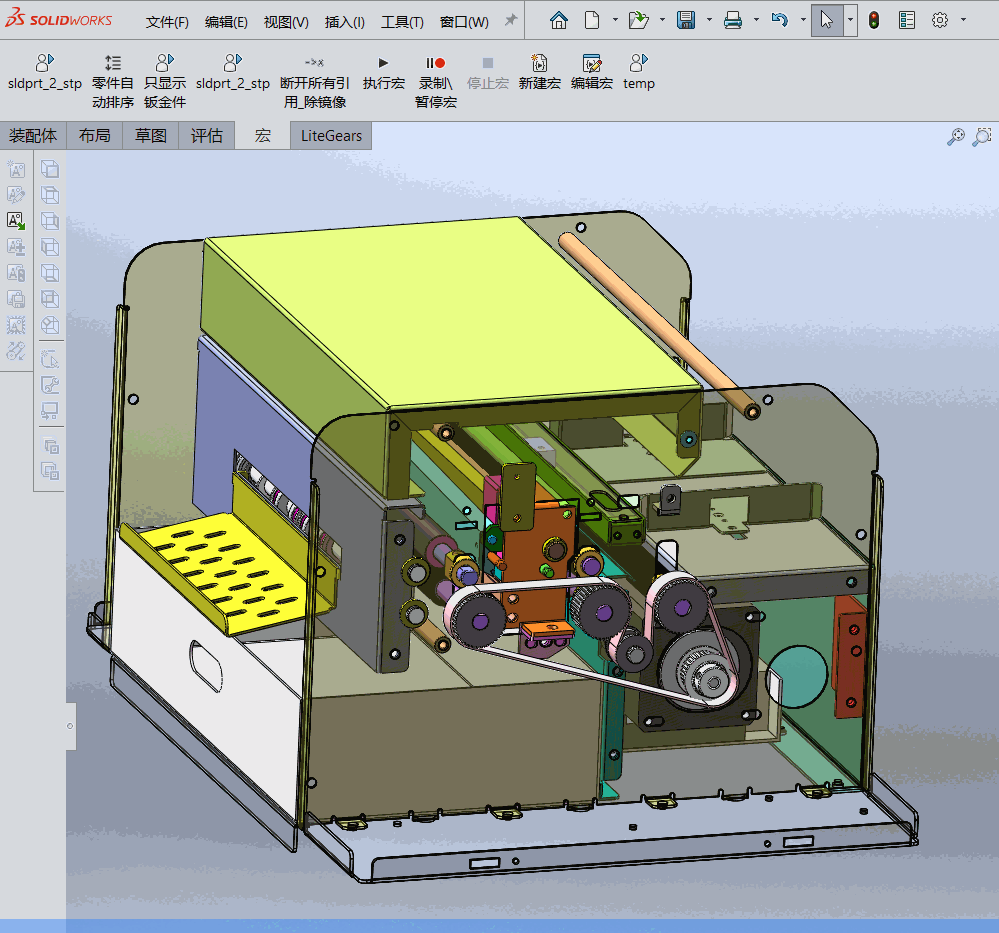The image size is (999, 933).
Task: Rebuild the model with the traffic light icon
Action: coord(874,20)
